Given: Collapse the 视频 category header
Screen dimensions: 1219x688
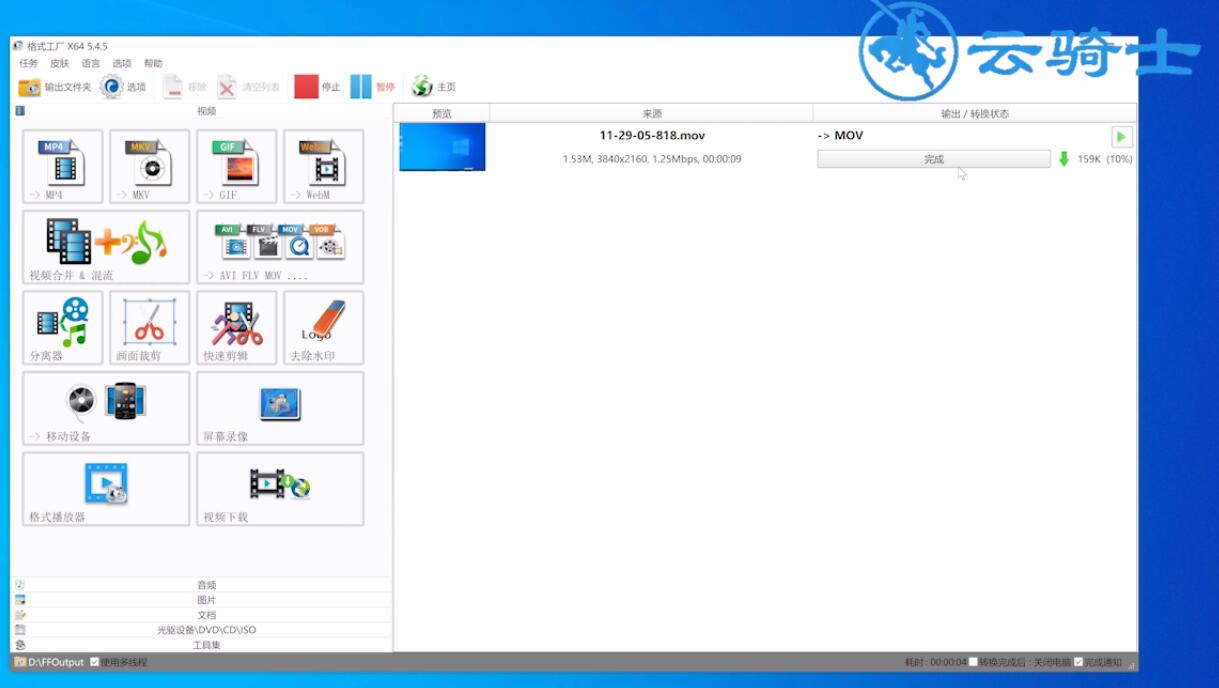Looking at the screenshot, I should [x=203, y=111].
